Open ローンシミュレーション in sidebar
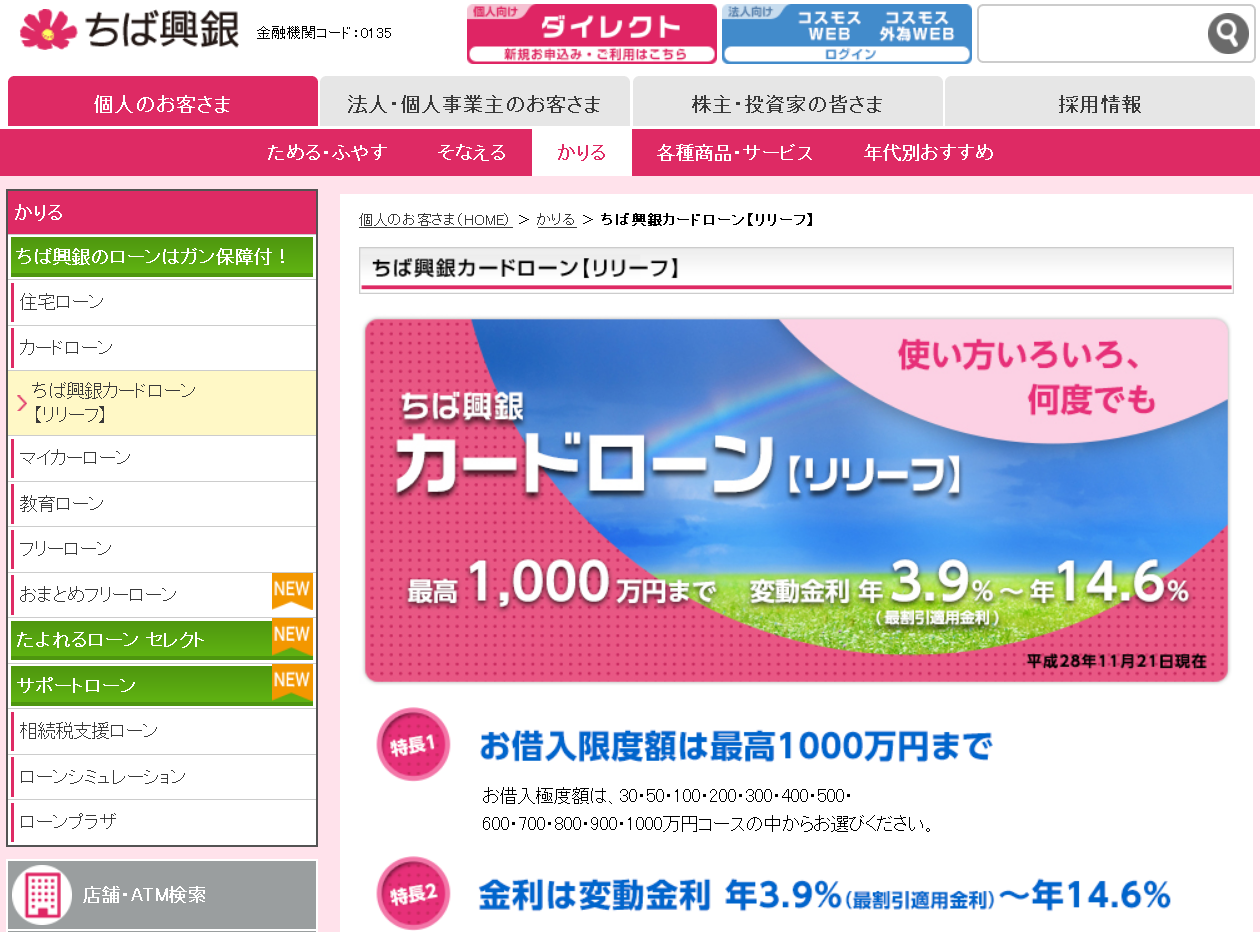Screen dimensions: 1260x932 click(162, 777)
